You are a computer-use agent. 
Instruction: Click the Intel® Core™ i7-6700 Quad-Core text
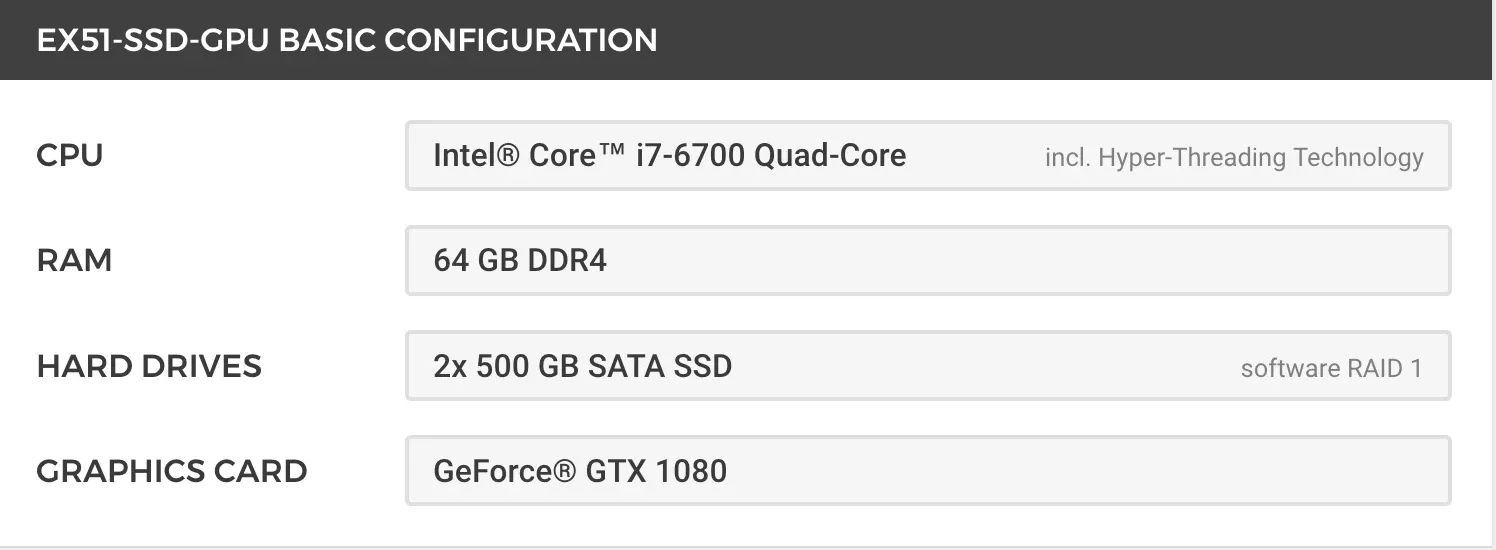pyautogui.click(x=670, y=156)
